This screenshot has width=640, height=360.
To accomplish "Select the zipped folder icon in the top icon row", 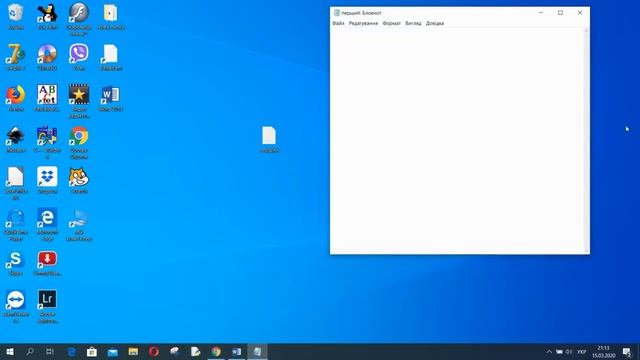I will click(x=111, y=17).
